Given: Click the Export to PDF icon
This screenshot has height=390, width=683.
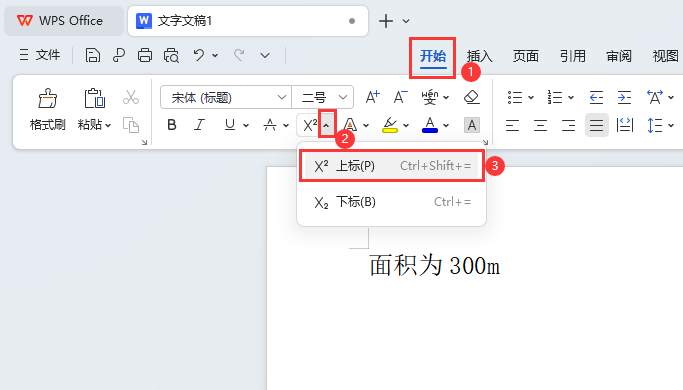Looking at the screenshot, I should point(118,55).
